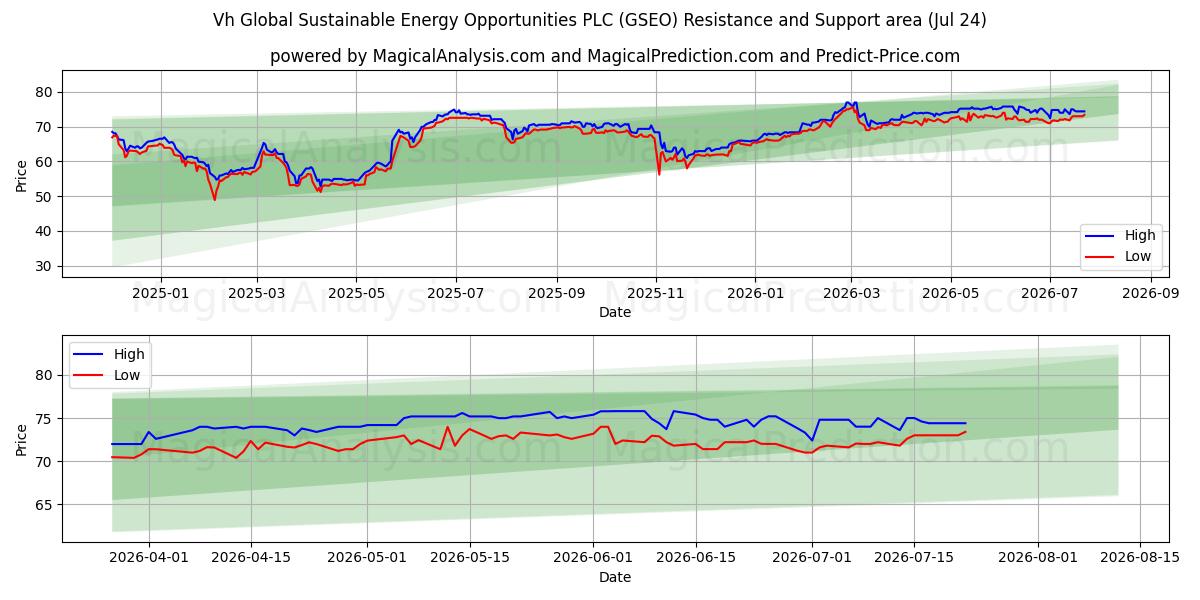The image size is (1200, 600).
Task: Click the '2026-07' tick label on the upper chart
Action: [x=1049, y=293]
